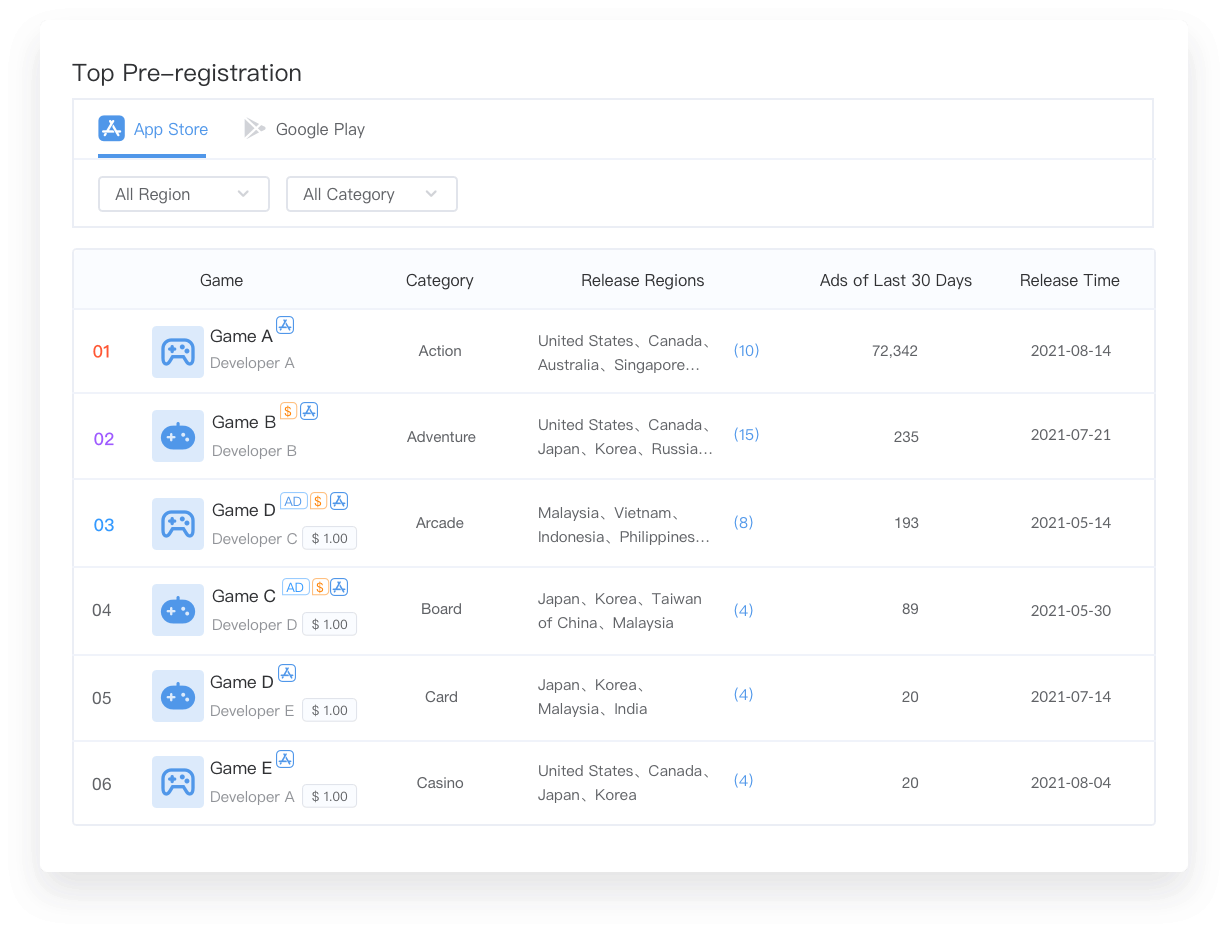Open the (10) release regions link for Game A
The width and height of the screenshot is (1228, 932).
(x=745, y=351)
